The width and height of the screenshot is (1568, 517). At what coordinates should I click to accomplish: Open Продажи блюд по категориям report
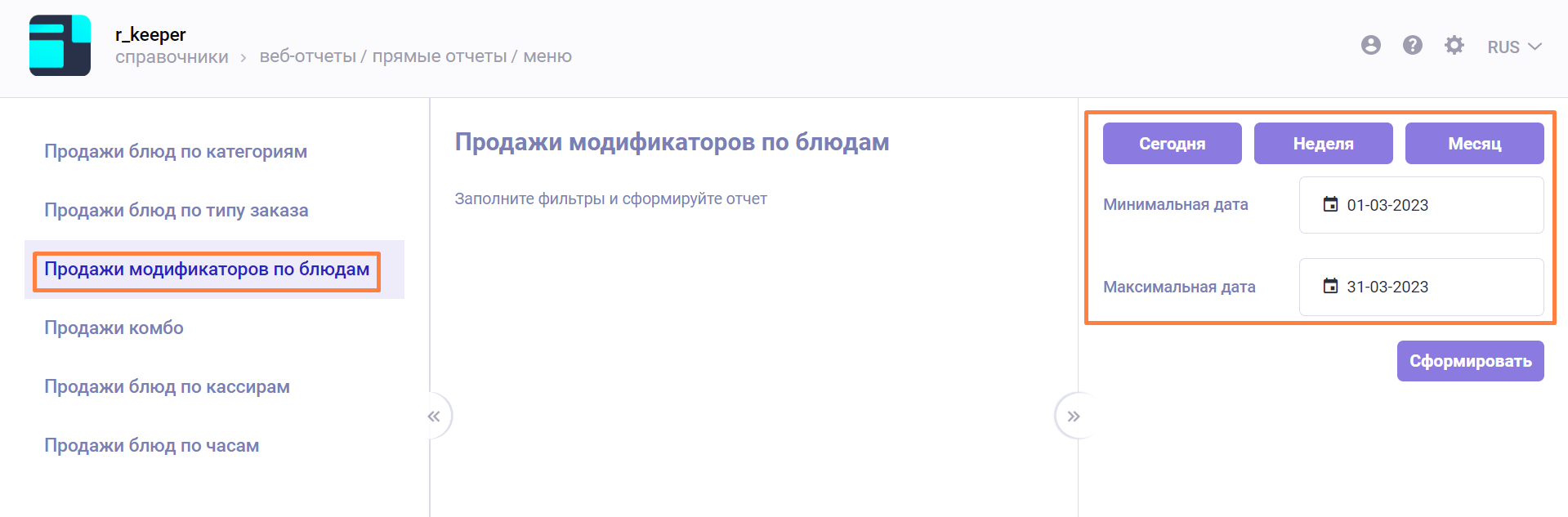tap(176, 152)
